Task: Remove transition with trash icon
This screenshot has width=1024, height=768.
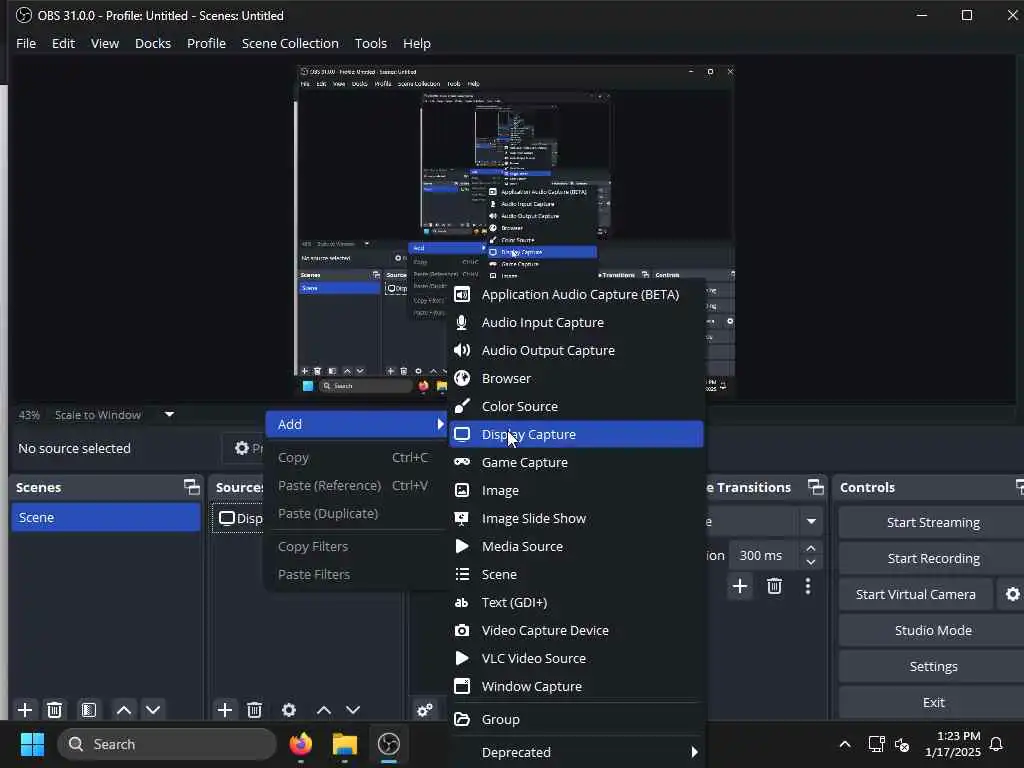Action: [775, 586]
